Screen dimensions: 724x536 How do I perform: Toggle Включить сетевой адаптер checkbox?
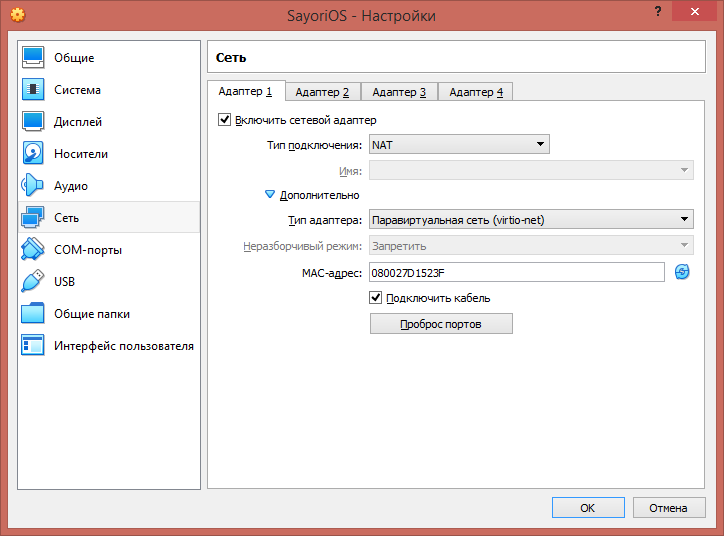click(x=224, y=120)
